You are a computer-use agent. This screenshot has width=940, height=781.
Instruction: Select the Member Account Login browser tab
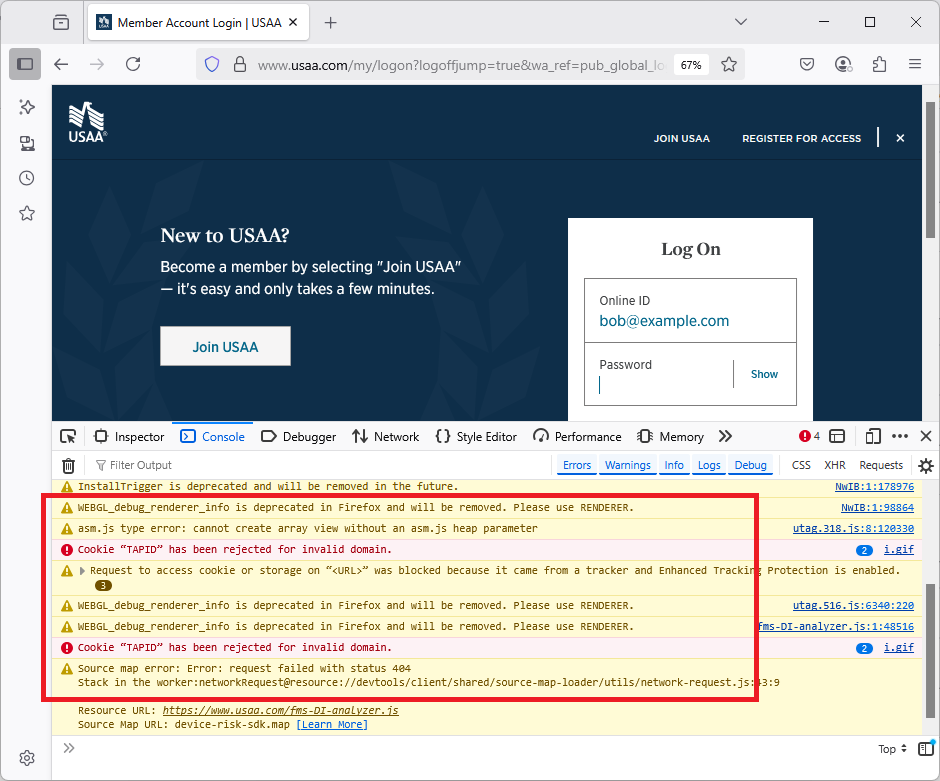tap(198, 23)
